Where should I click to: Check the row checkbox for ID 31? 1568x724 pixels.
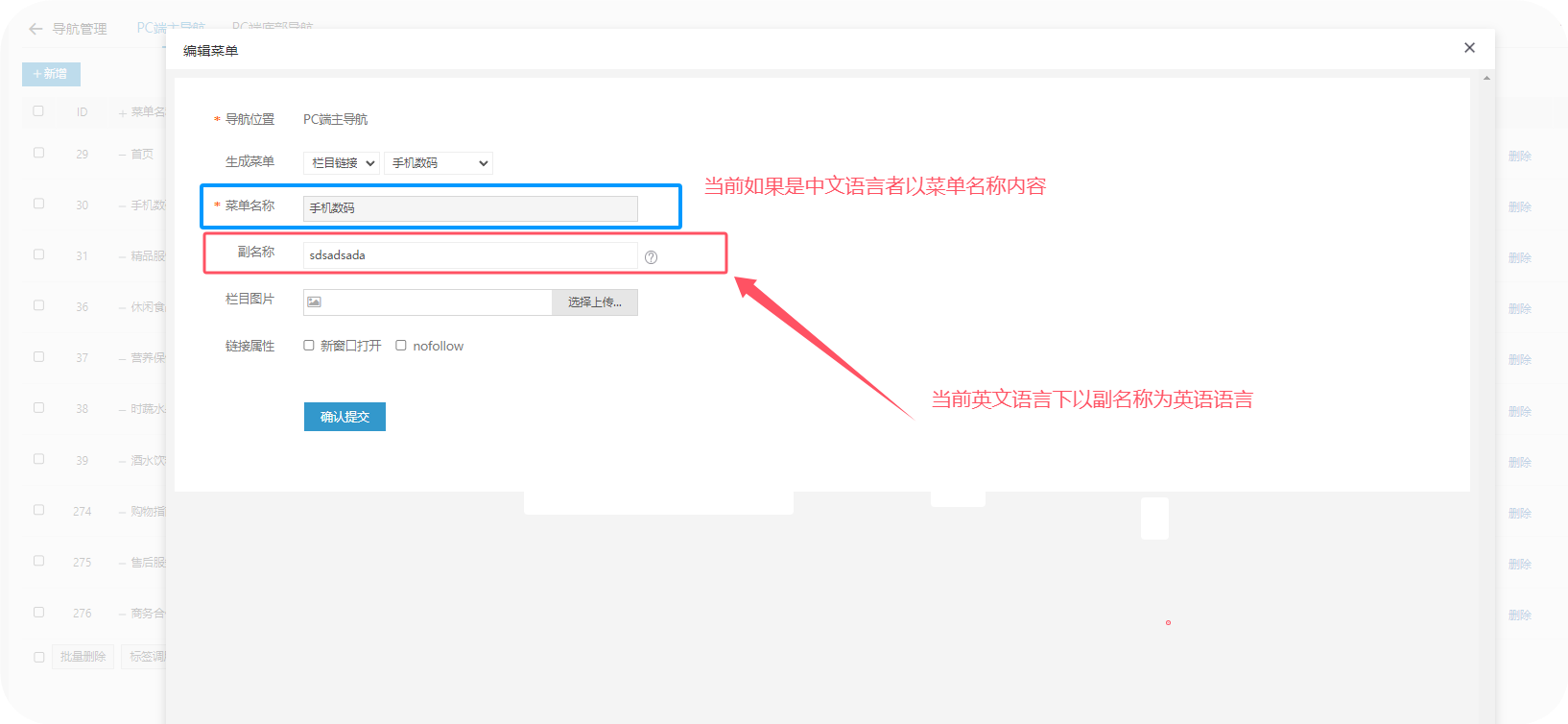38,254
